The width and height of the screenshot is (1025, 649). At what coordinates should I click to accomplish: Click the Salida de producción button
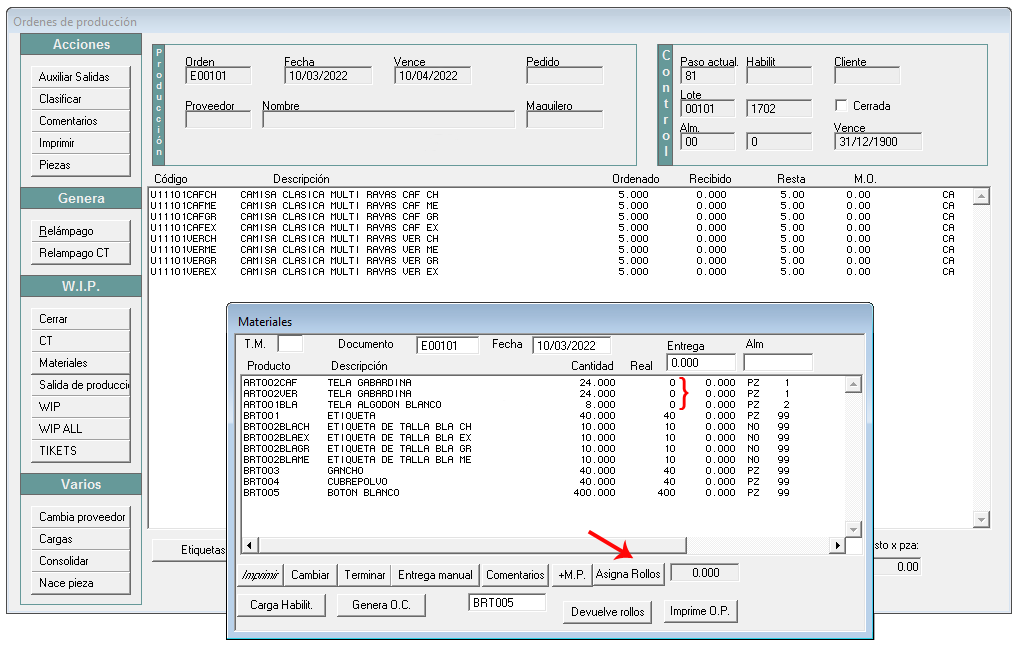[80, 385]
